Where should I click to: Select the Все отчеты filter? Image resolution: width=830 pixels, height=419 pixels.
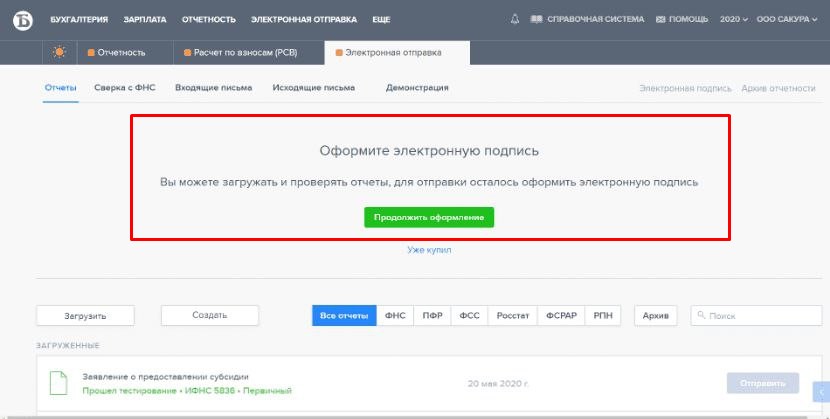pos(344,315)
